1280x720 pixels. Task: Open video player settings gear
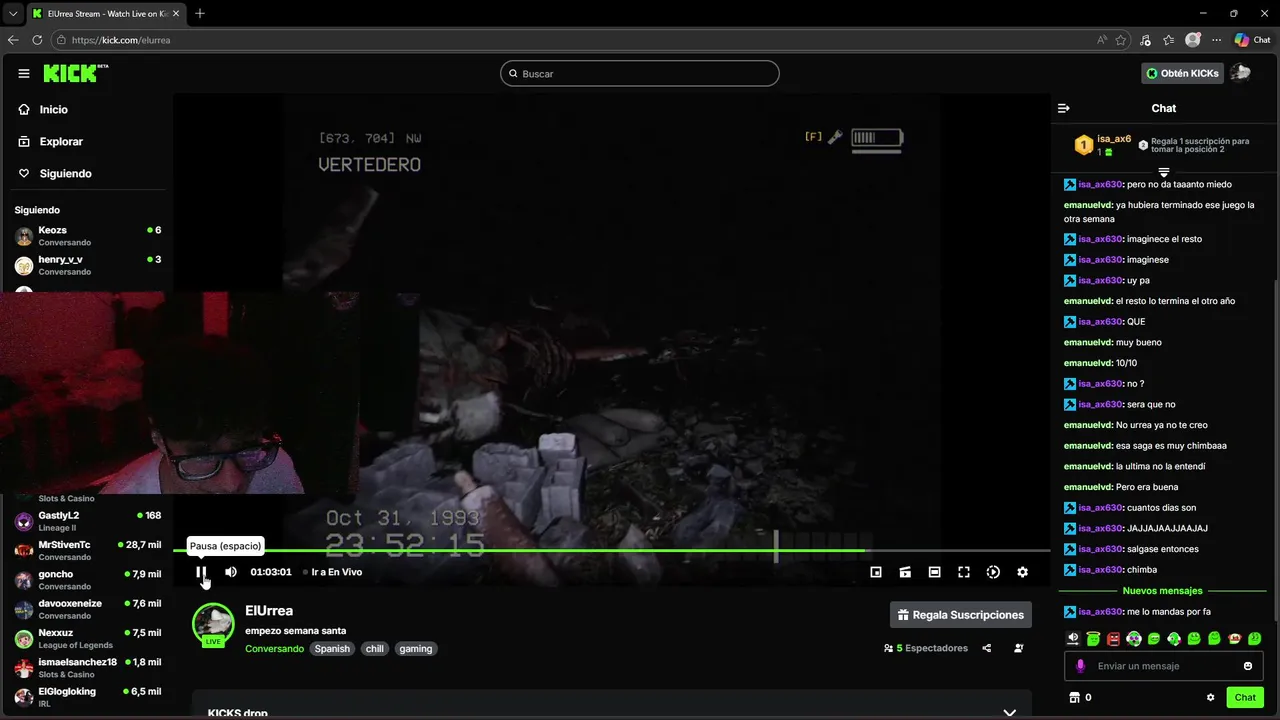point(1022,572)
